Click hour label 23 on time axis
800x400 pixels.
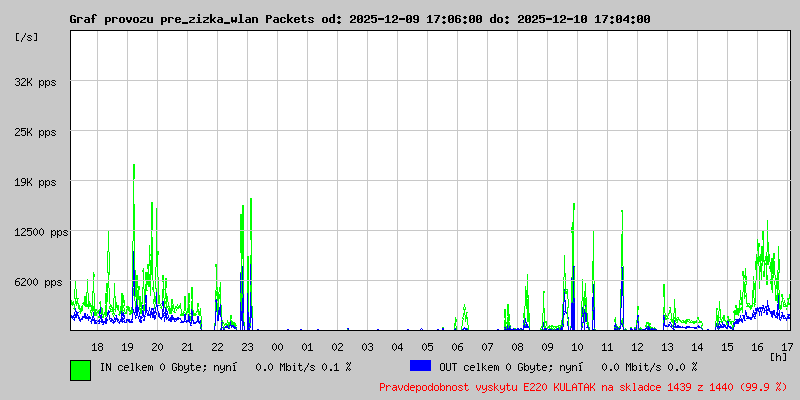247,347
